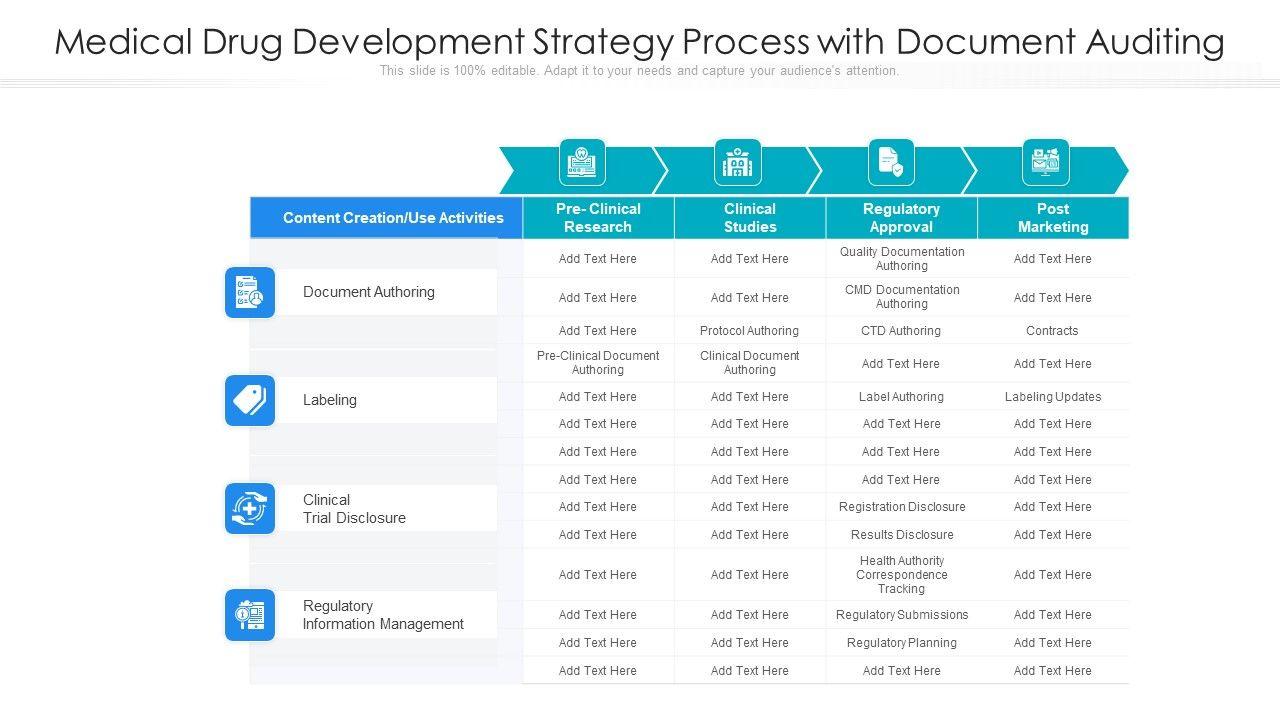Image resolution: width=1280 pixels, height=720 pixels.
Task: Select the Clinical Trial Disclosure hands icon
Action: [x=250, y=508]
